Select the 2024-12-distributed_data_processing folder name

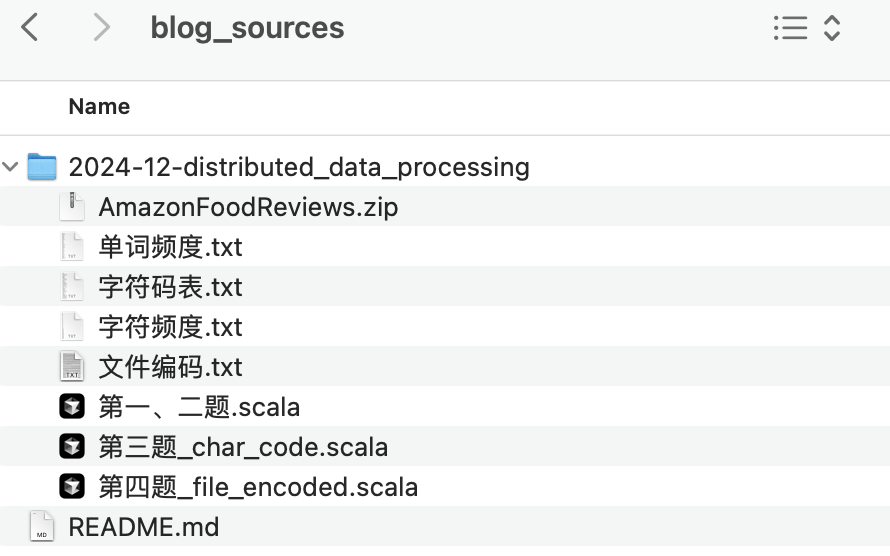tap(299, 167)
